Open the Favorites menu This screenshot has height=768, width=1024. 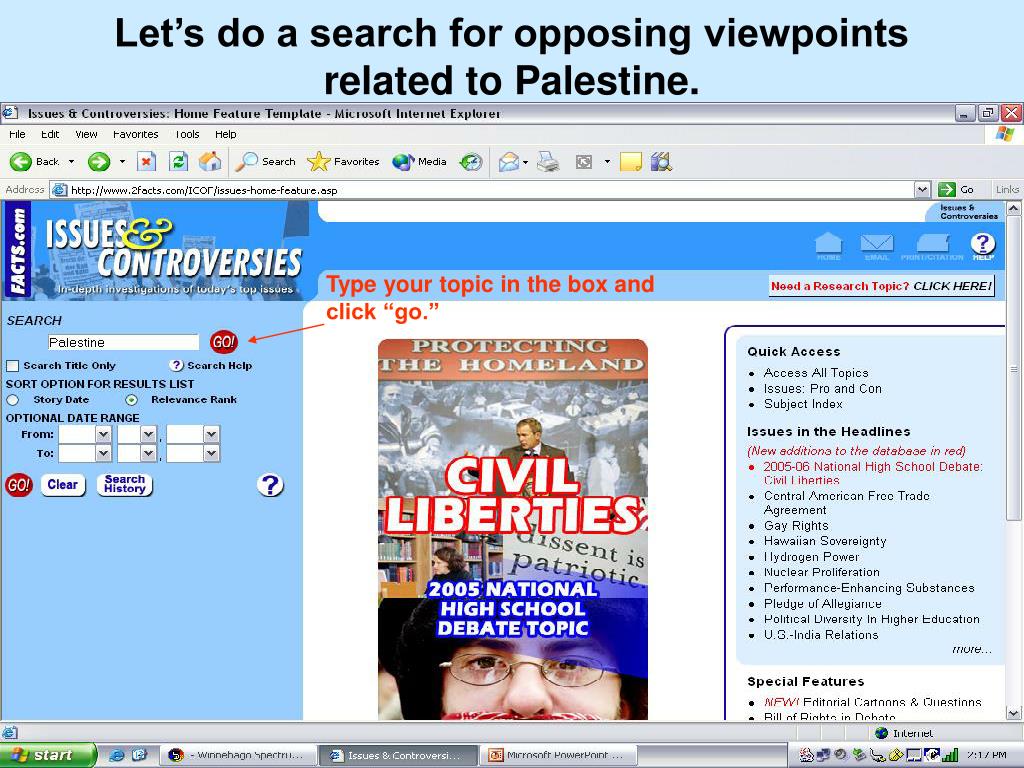136,135
